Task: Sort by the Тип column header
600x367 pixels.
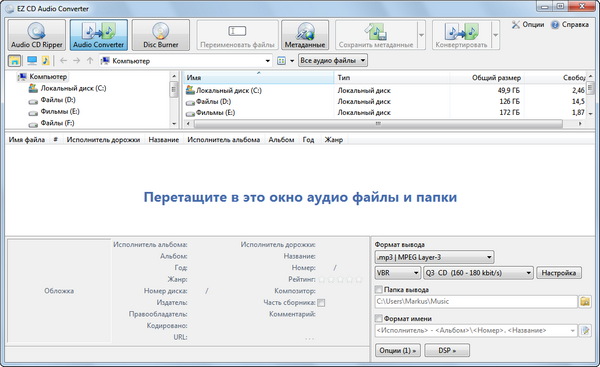Action: [392, 78]
